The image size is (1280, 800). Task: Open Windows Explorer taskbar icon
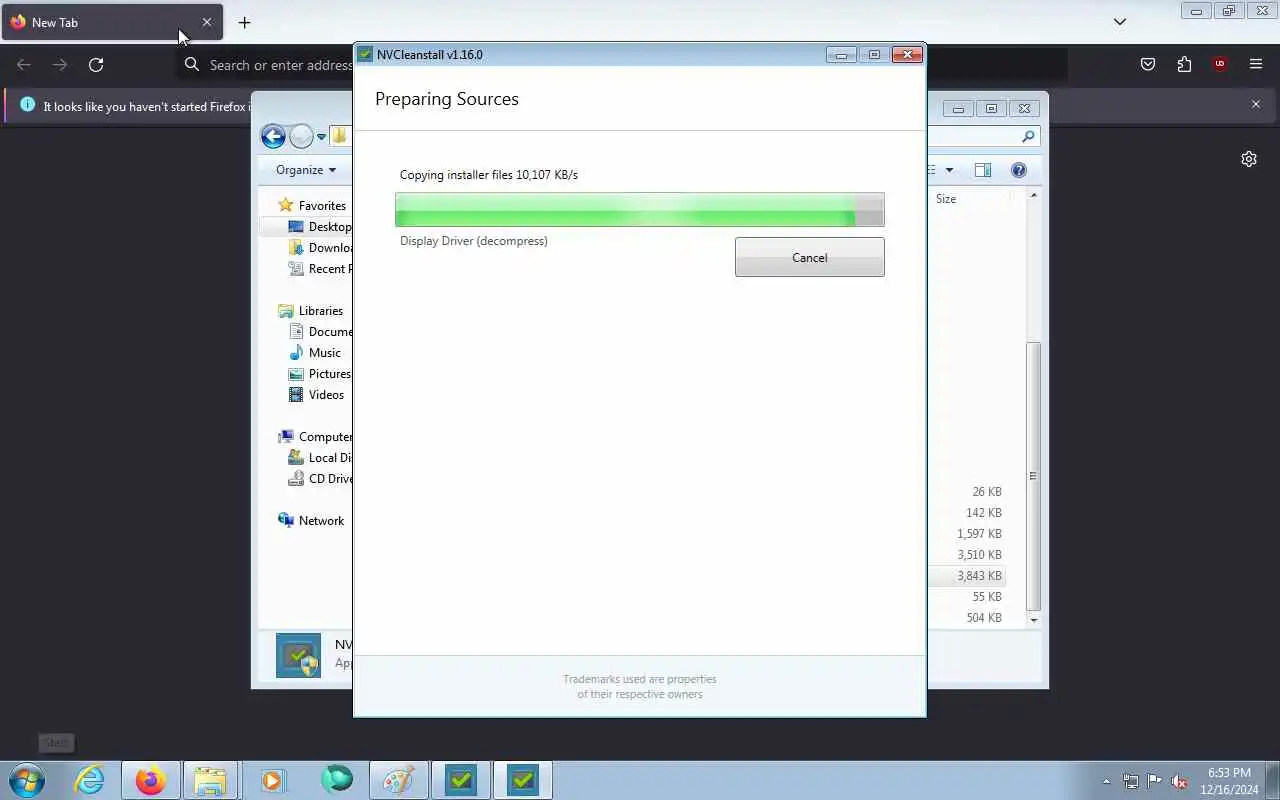point(210,780)
